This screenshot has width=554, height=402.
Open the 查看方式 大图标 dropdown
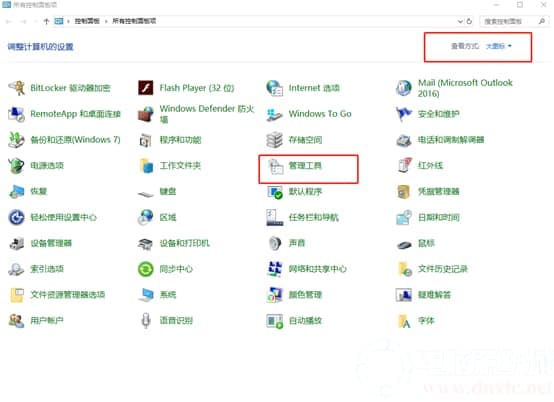[498, 46]
